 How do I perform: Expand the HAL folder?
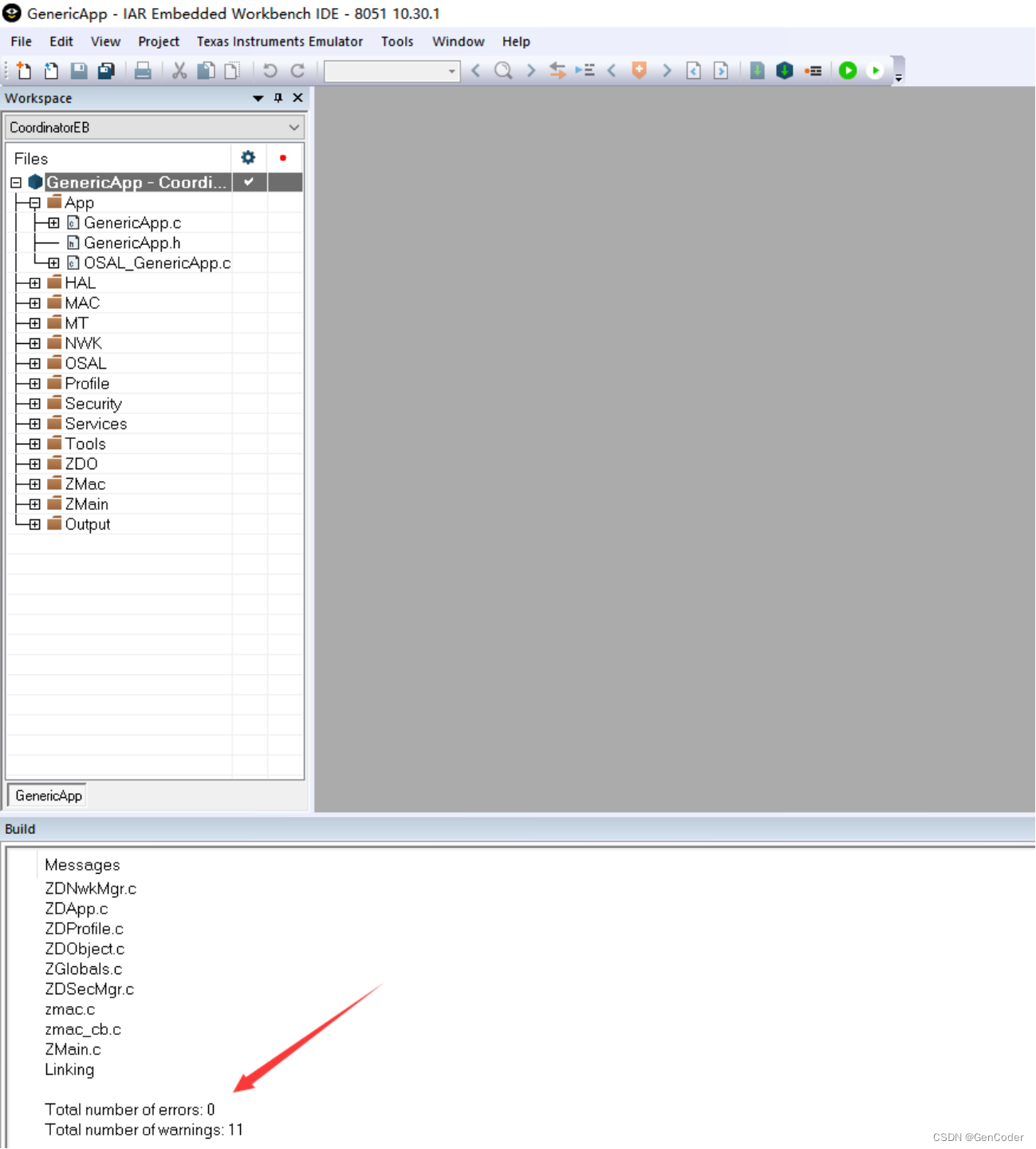coord(34,283)
